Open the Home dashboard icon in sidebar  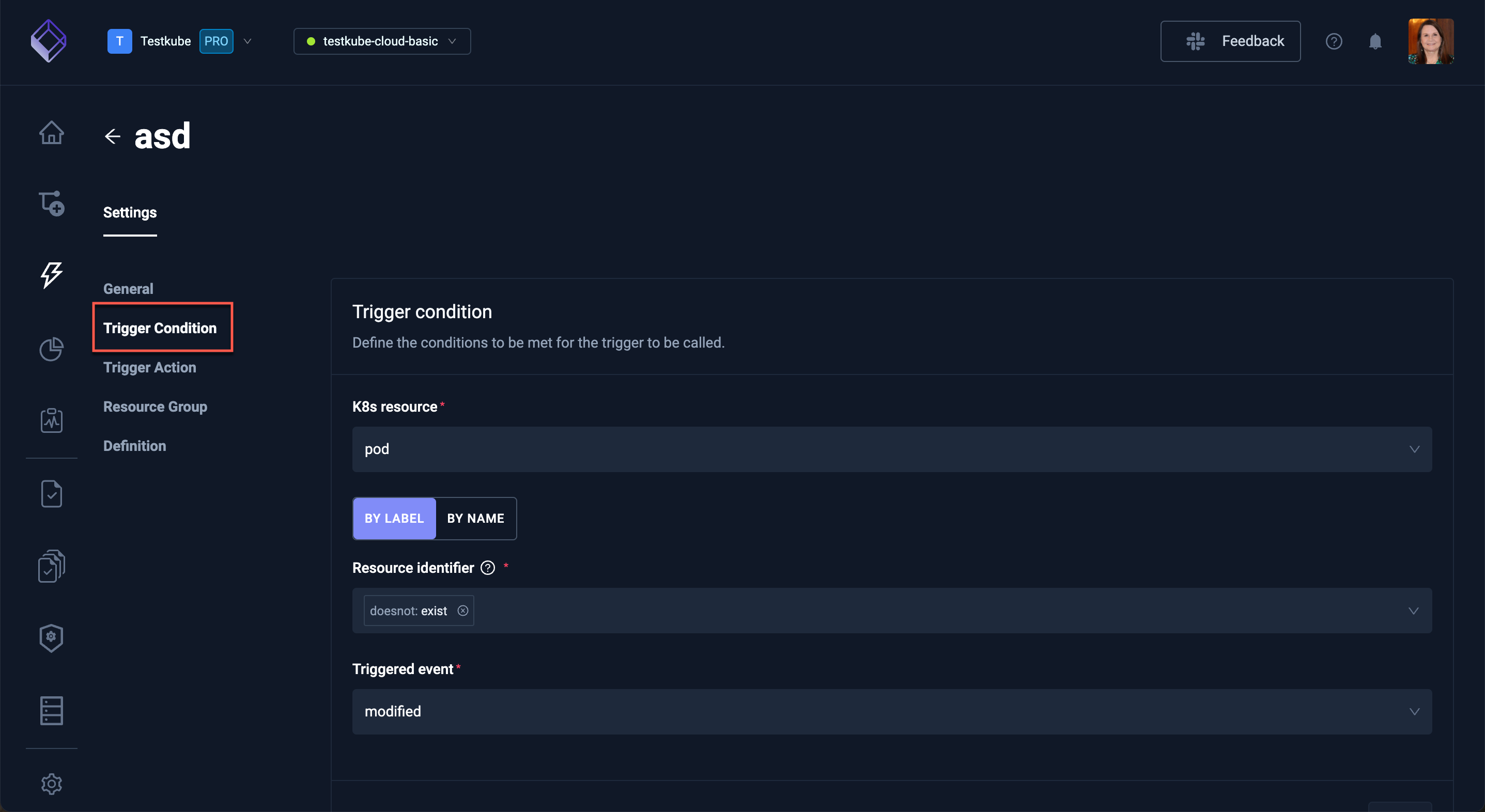(x=51, y=133)
